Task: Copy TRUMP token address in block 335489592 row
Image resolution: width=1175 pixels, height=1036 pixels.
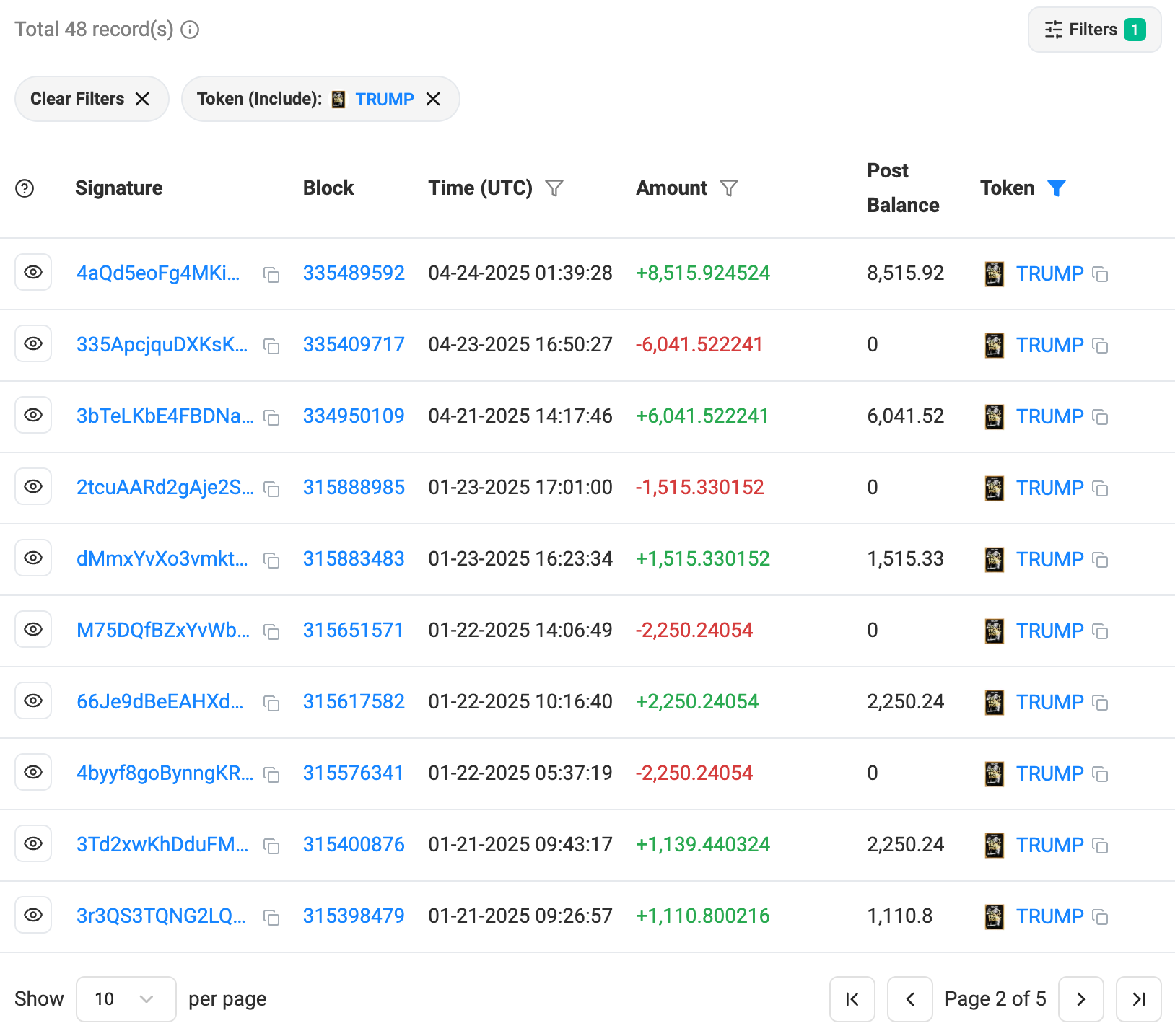Action: 1100,274
